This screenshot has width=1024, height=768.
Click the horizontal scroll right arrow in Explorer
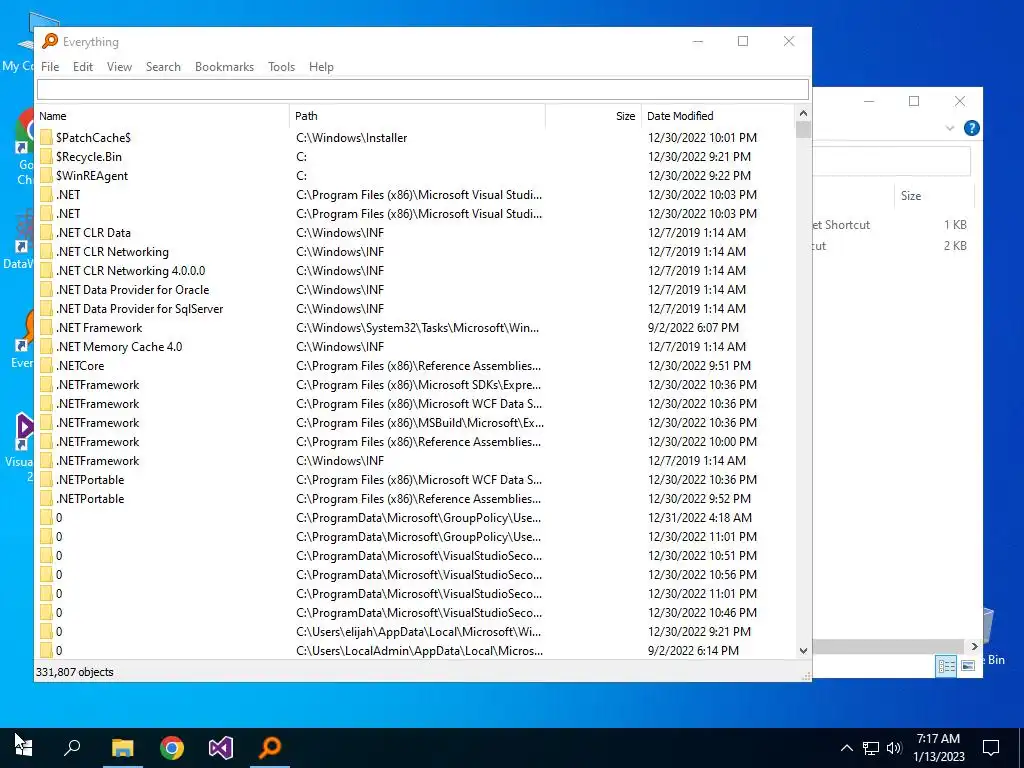click(x=974, y=647)
